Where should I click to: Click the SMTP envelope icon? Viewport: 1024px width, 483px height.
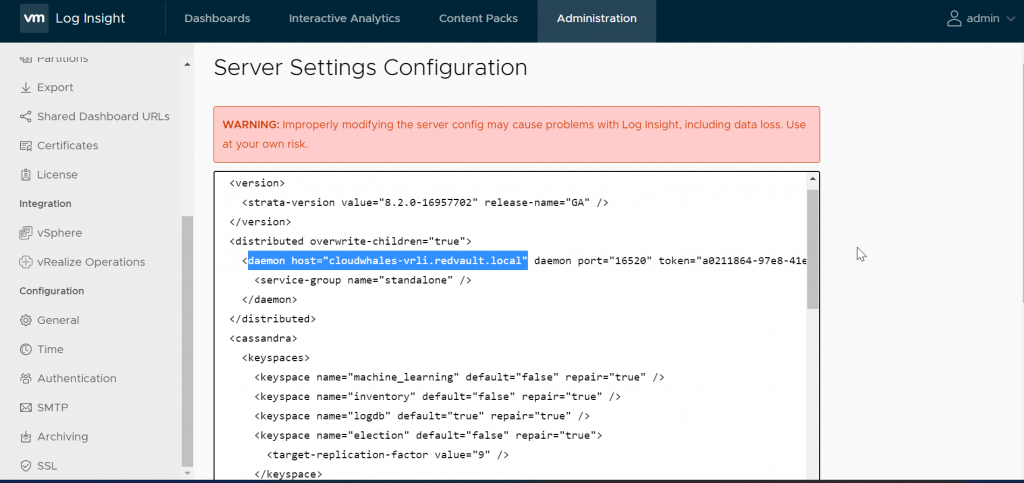pos(26,408)
